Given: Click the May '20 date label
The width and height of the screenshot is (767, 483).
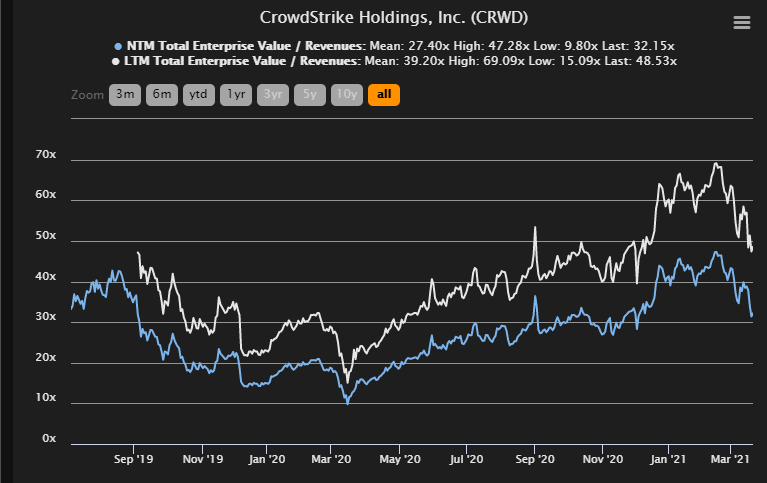Looking at the screenshot, I should [x=400, y=460].
